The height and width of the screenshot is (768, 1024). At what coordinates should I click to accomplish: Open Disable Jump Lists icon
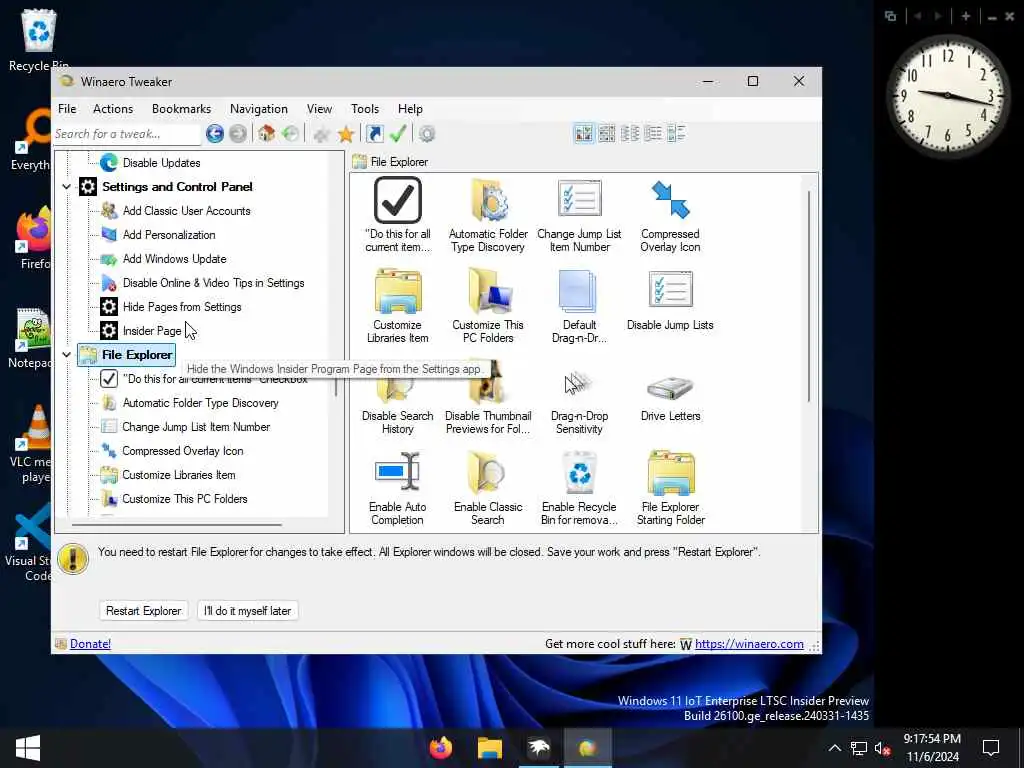pyautogui.click(x=670, y=299)
